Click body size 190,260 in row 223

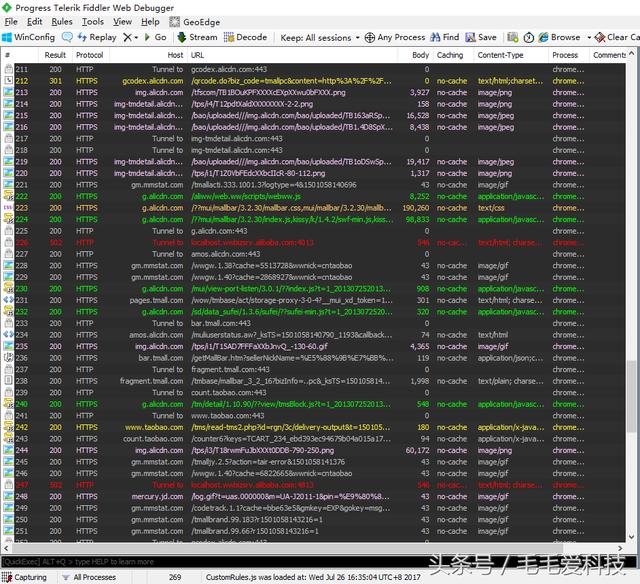tap(416, 208)
